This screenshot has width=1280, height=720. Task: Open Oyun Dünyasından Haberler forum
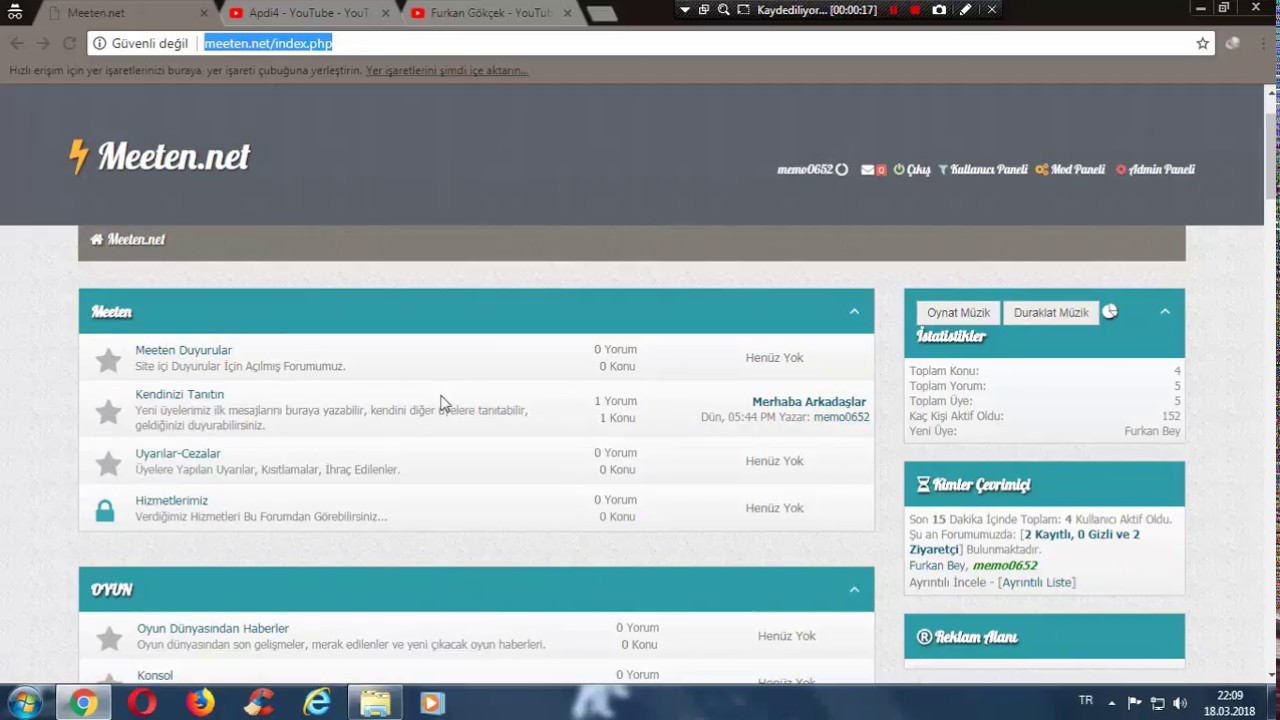coord(213,628)
